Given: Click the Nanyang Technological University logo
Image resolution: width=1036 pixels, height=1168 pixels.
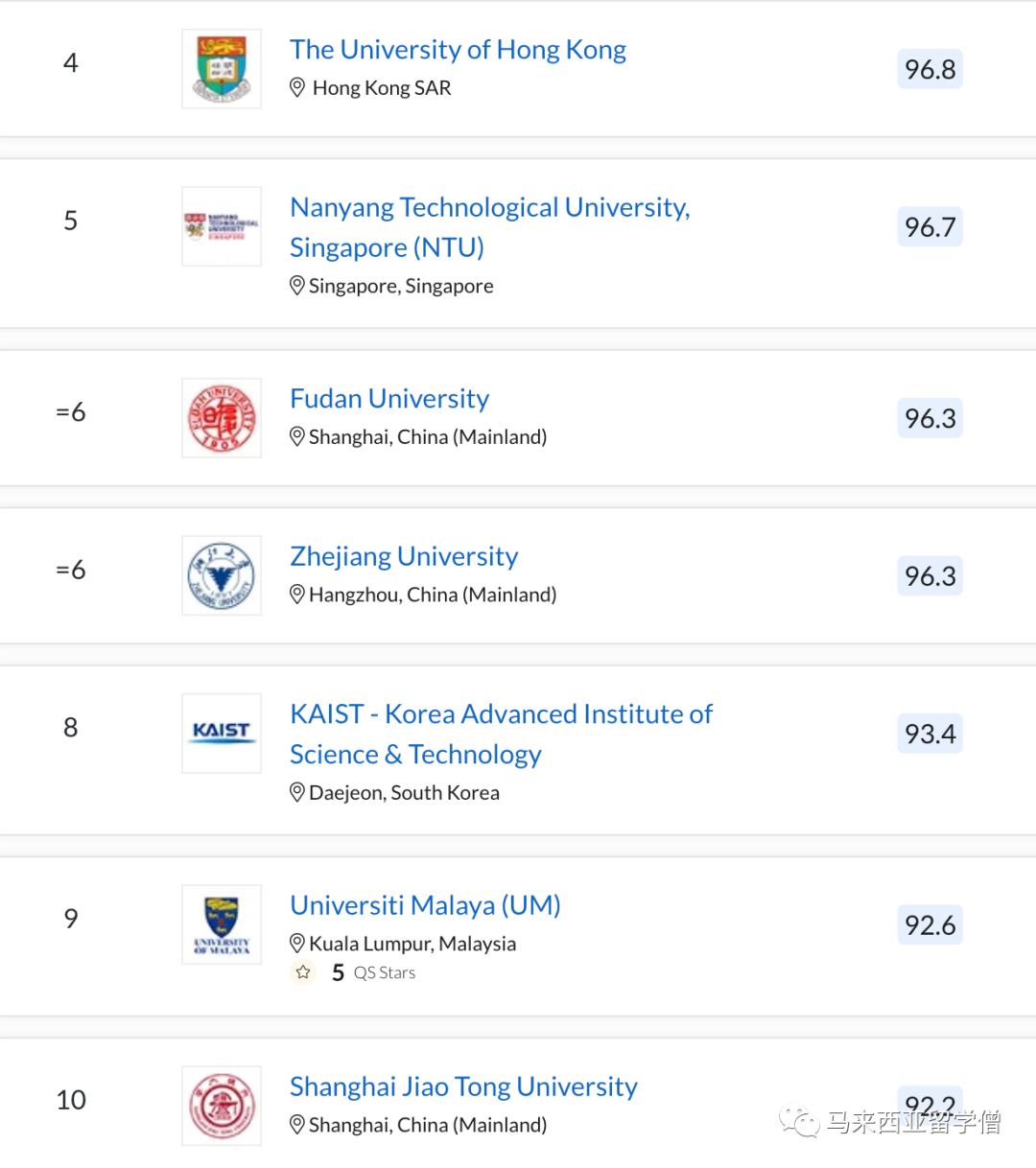Looking at the screenshot, I should click(221, 226).
